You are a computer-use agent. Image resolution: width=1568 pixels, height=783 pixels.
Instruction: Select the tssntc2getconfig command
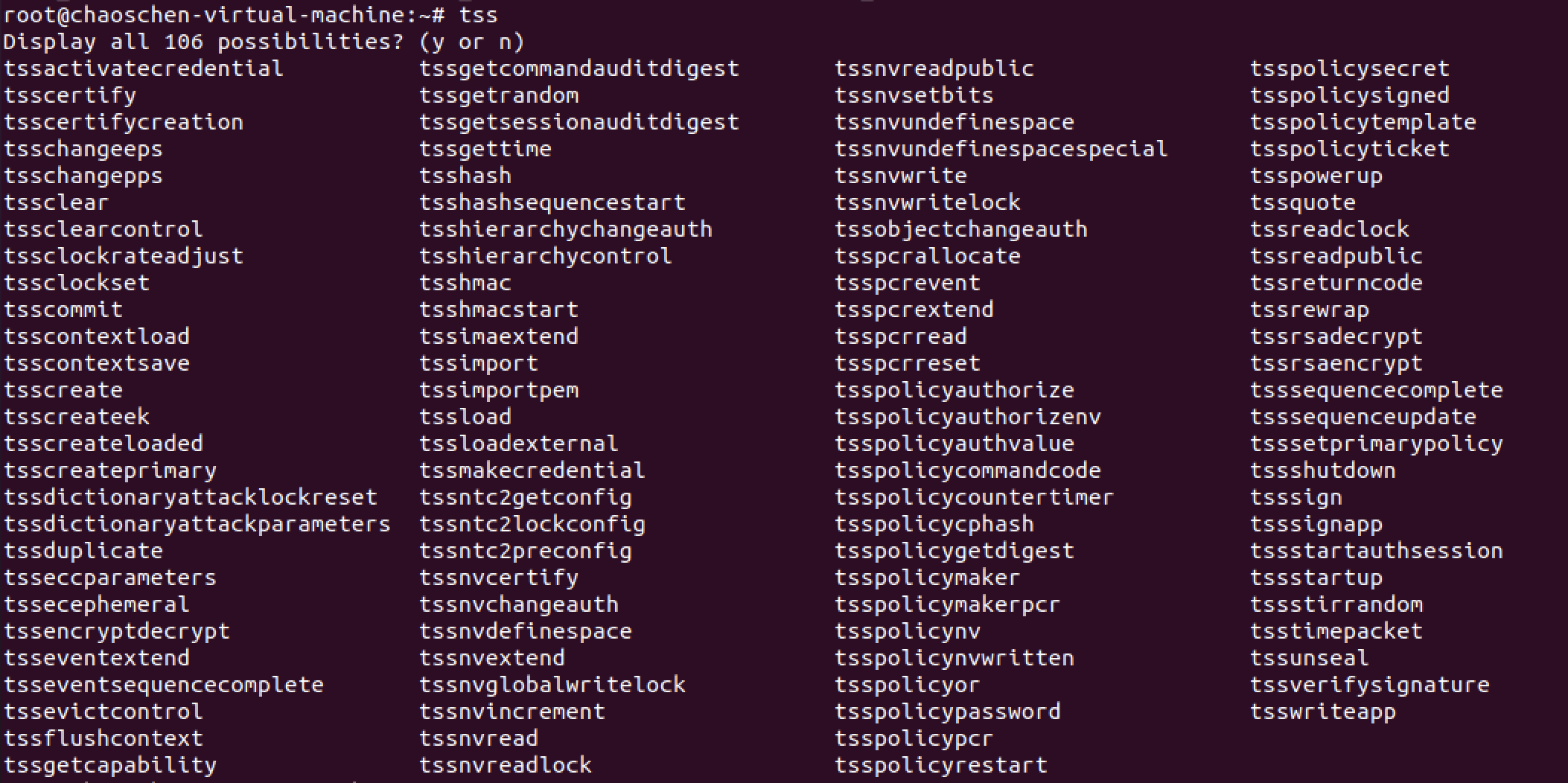tap(526, 497)
